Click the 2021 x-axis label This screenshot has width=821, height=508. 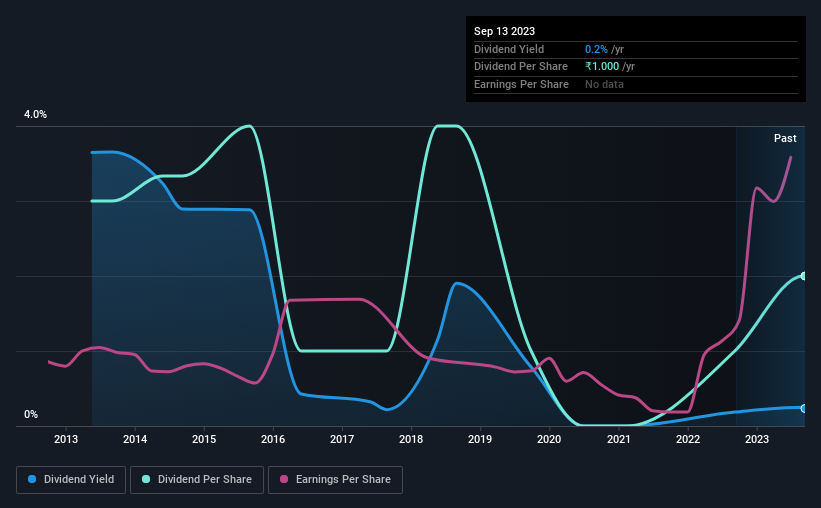[x=619, y=439]
